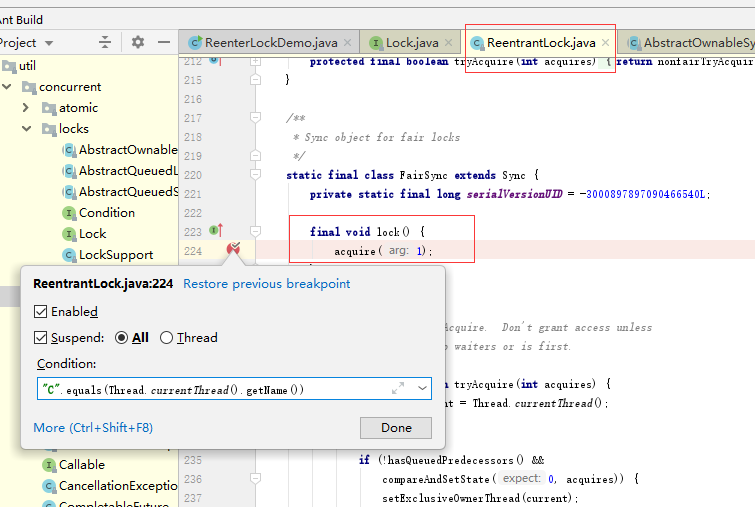Fold the lock method at line 223
755x507 pixels.
pyautogui.click(x=256, y=232)
